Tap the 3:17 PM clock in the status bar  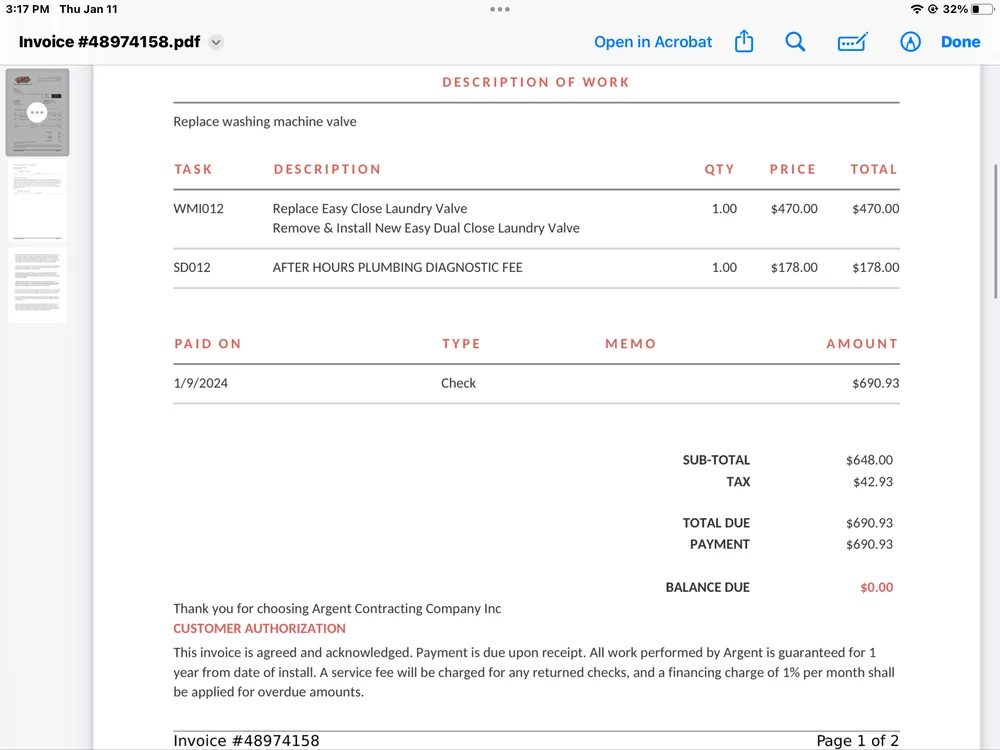pyautogui.click(x=27, y=9)
